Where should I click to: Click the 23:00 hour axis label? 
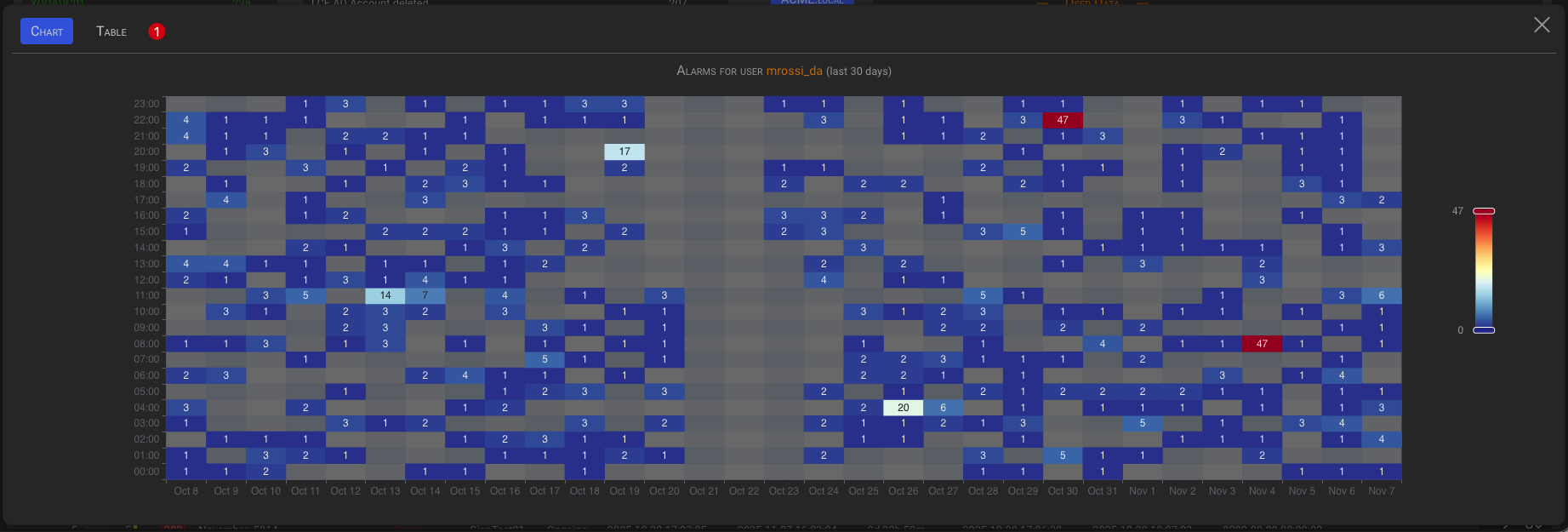(146, 104)
